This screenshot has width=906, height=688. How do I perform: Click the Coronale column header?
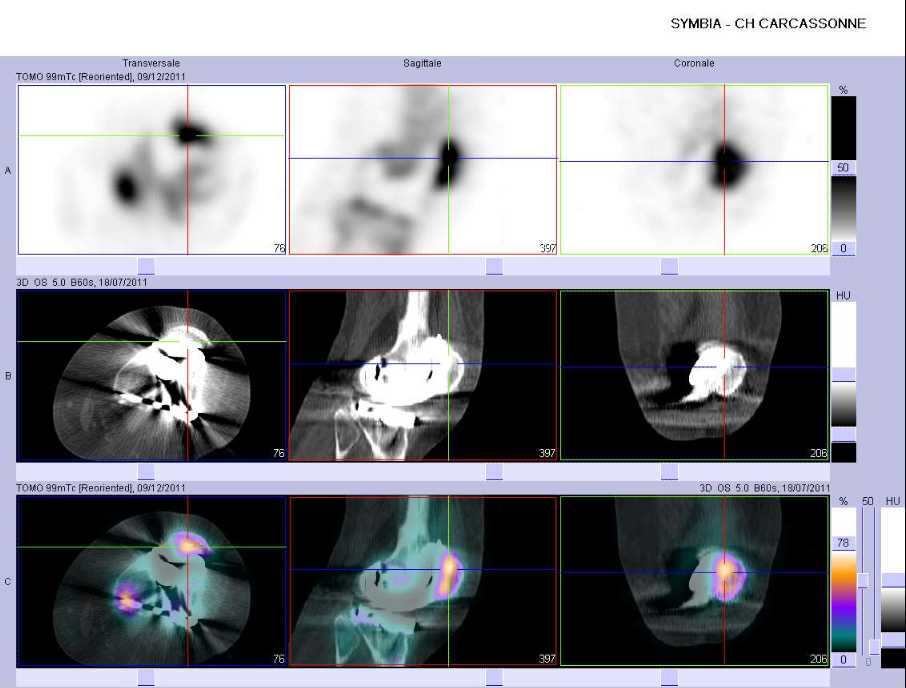click(x=694, y=63)
